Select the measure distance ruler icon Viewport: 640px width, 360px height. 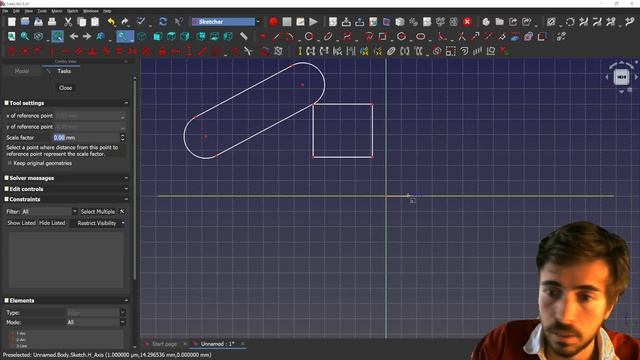click(244, 36)
